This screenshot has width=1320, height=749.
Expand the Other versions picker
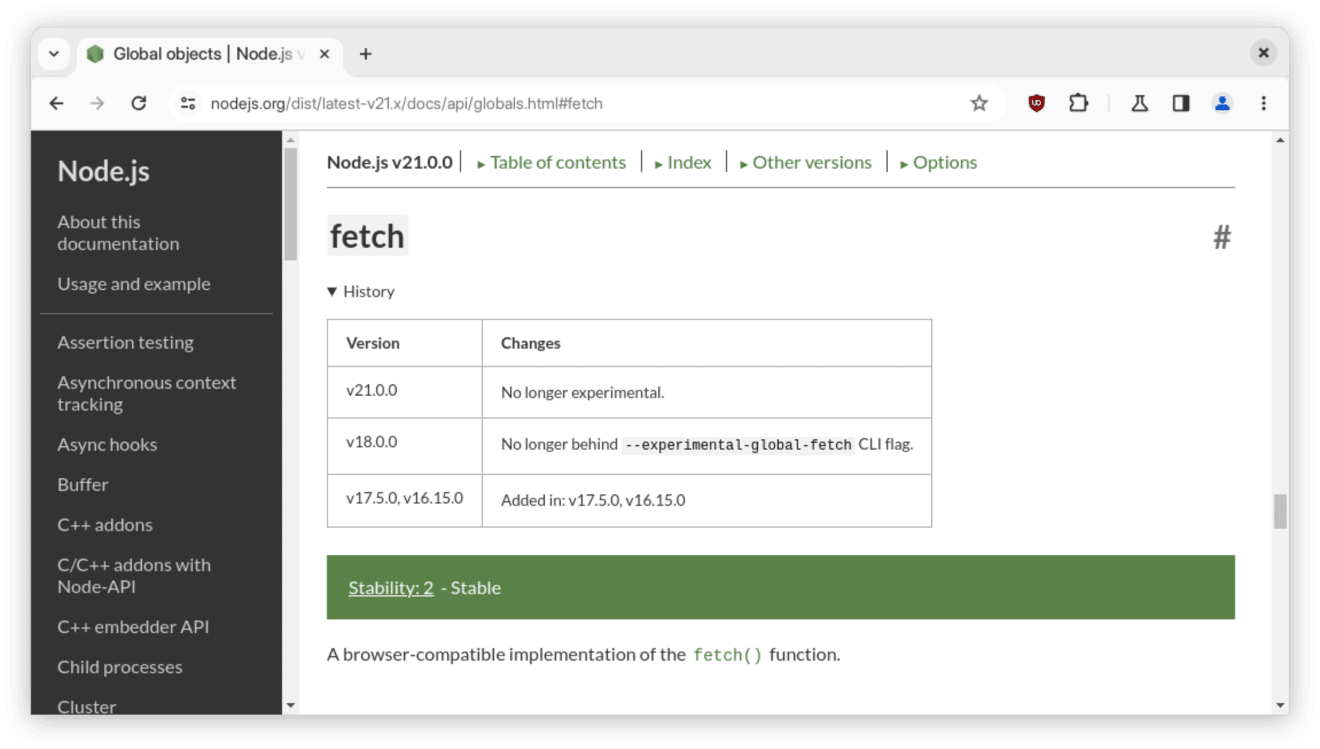click(805, 162)
